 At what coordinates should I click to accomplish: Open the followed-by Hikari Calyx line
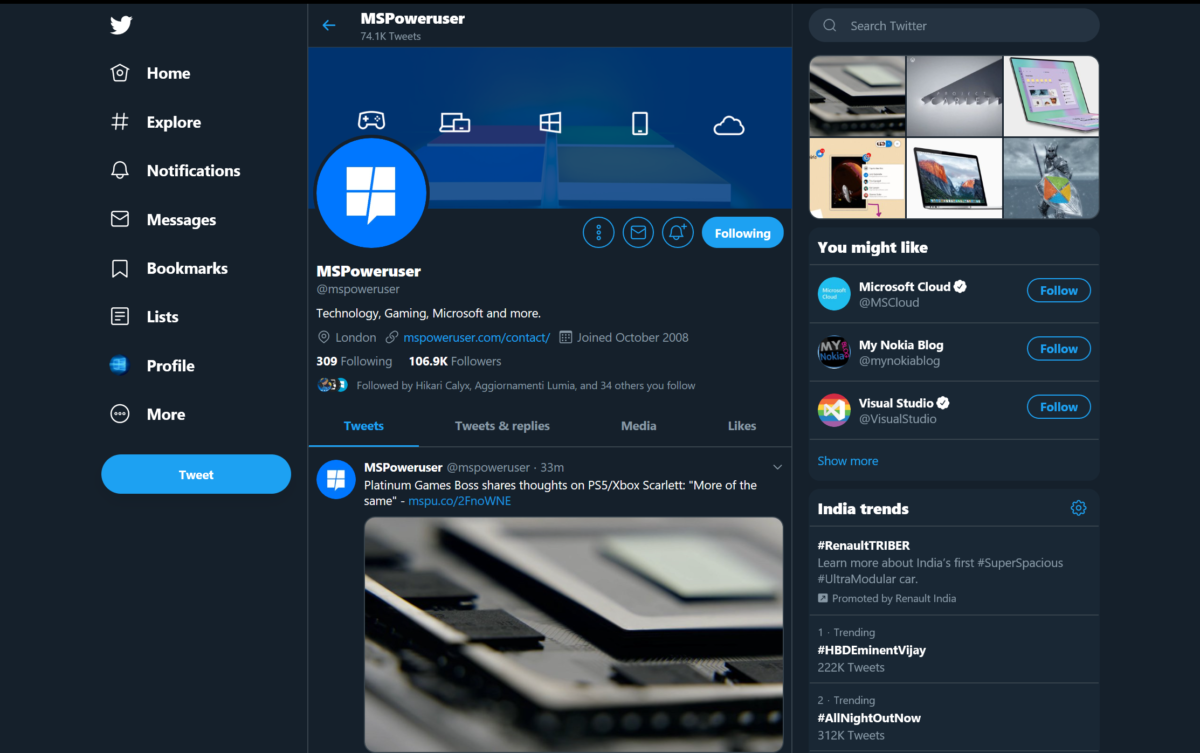click(x=526, y=385)
